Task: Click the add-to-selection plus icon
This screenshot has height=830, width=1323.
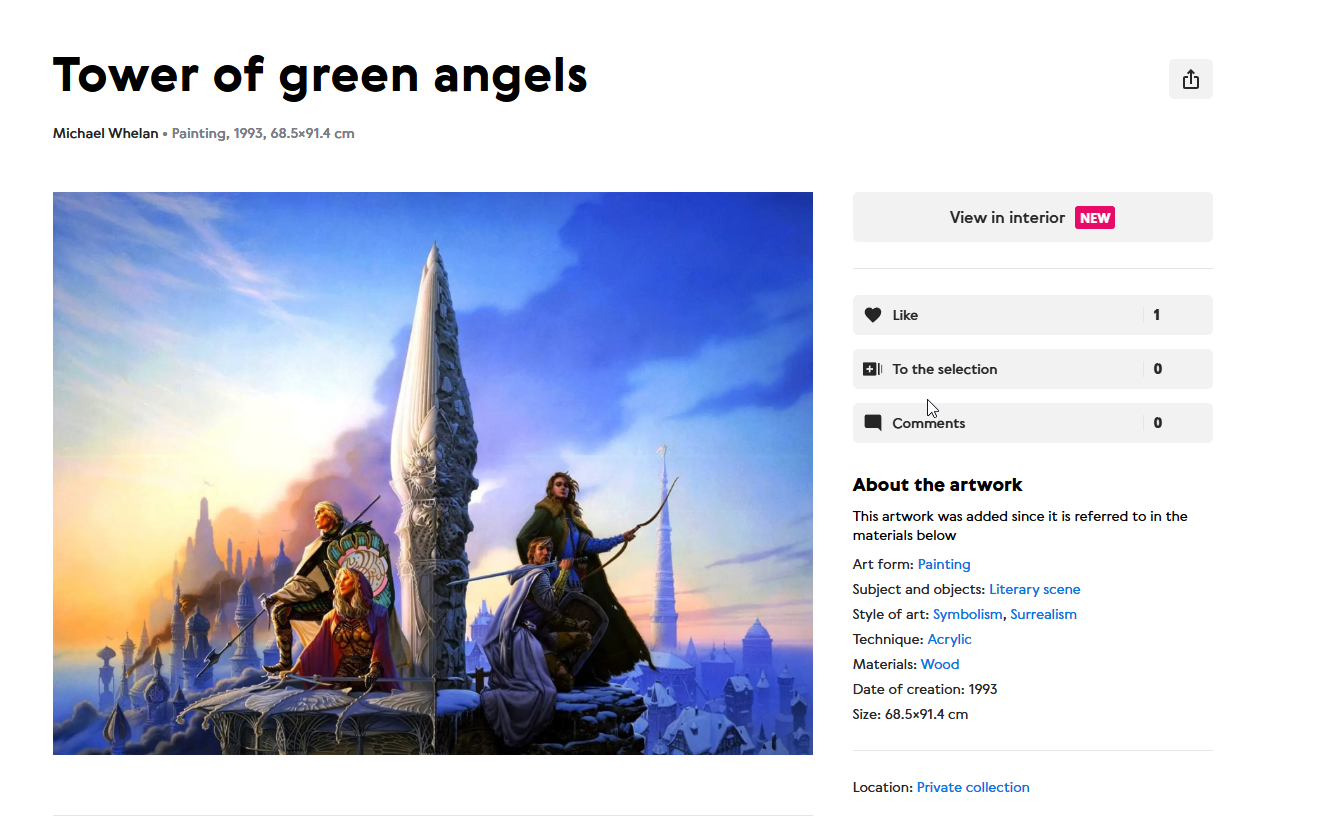Action: [873, 369]
